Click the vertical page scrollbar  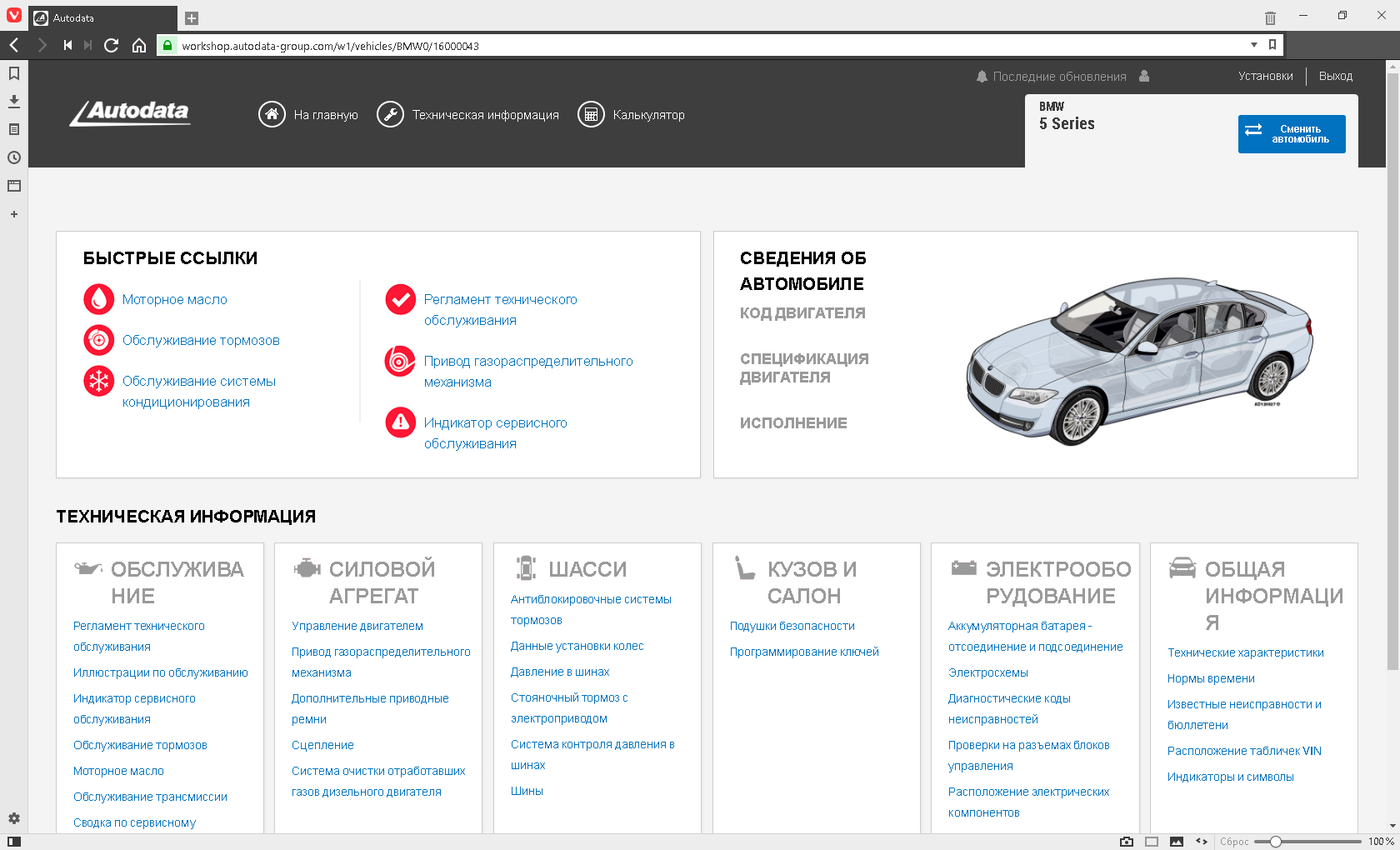tap(1392, 372)
